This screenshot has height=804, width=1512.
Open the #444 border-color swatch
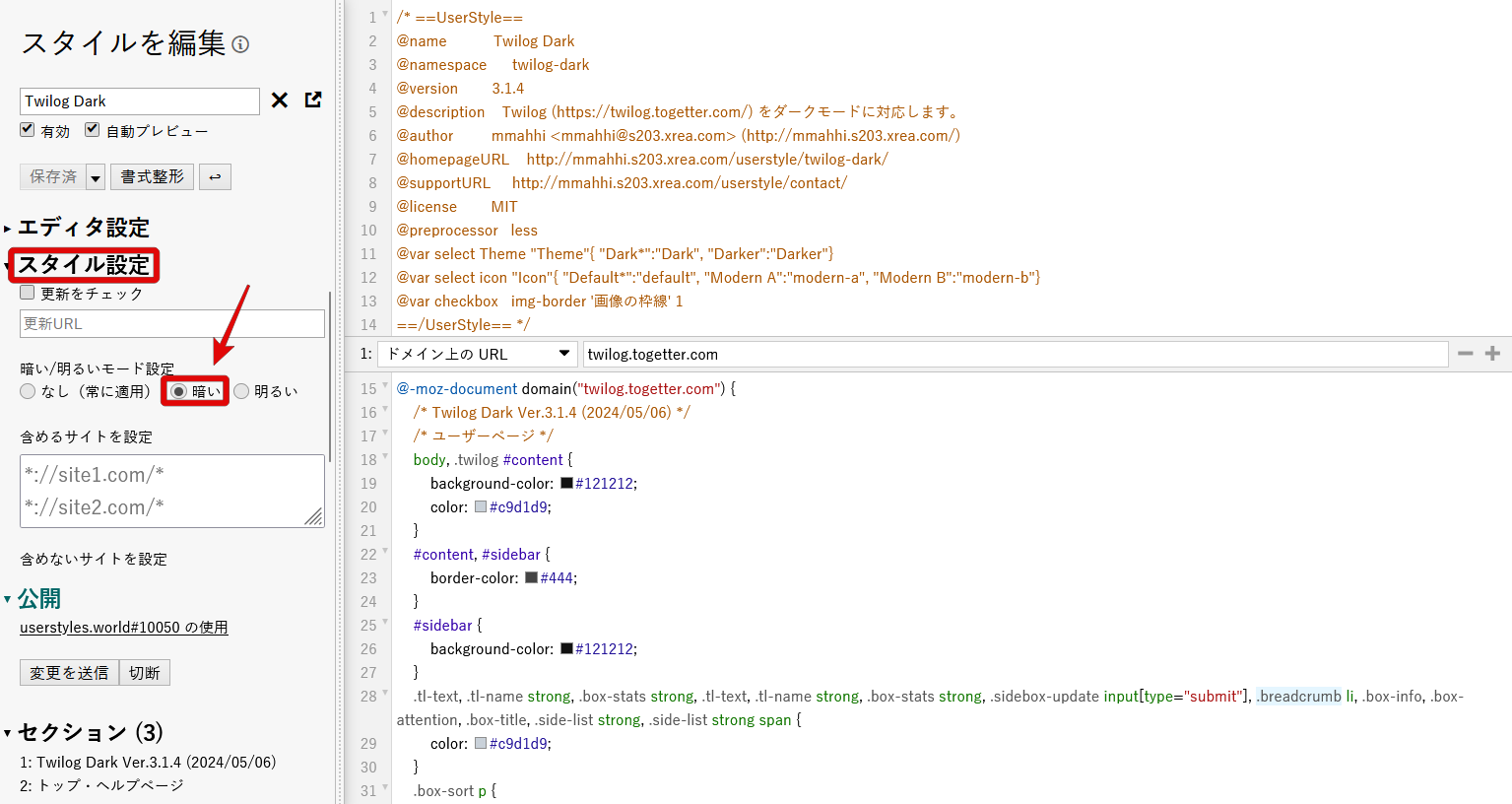tap(532, 577)
